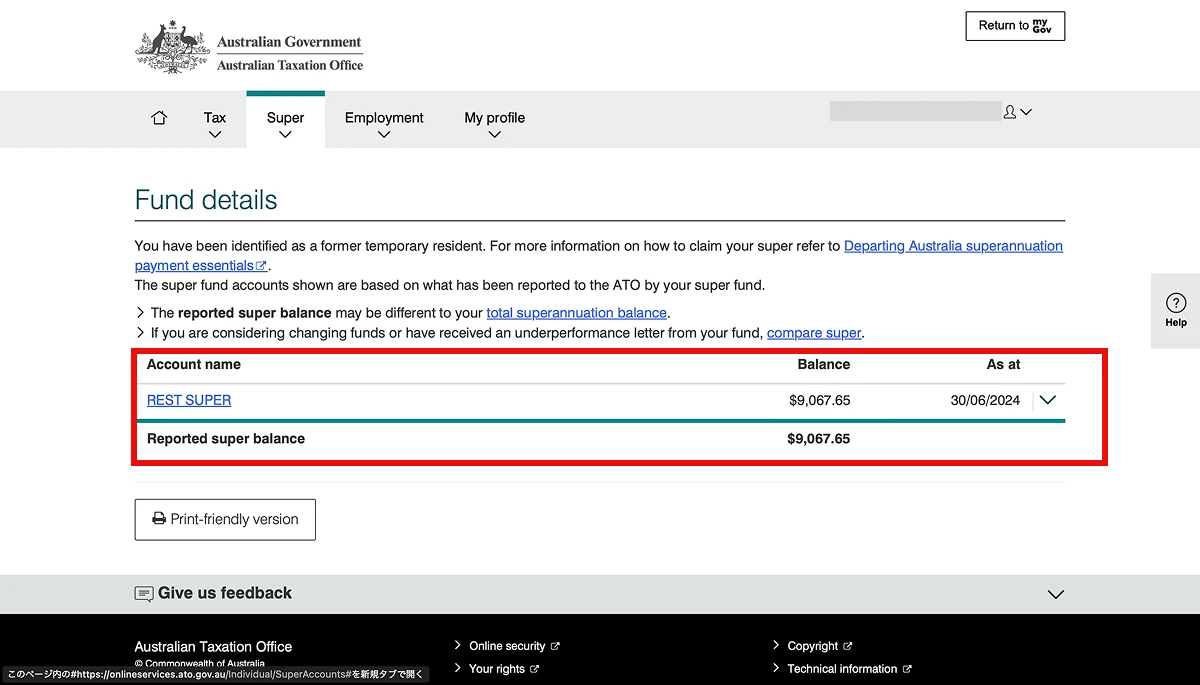Expand the REST SUPER account row chevron
Image resolution: width=1200 pixels, height=685 pixels.
[x=1047, y=400]
